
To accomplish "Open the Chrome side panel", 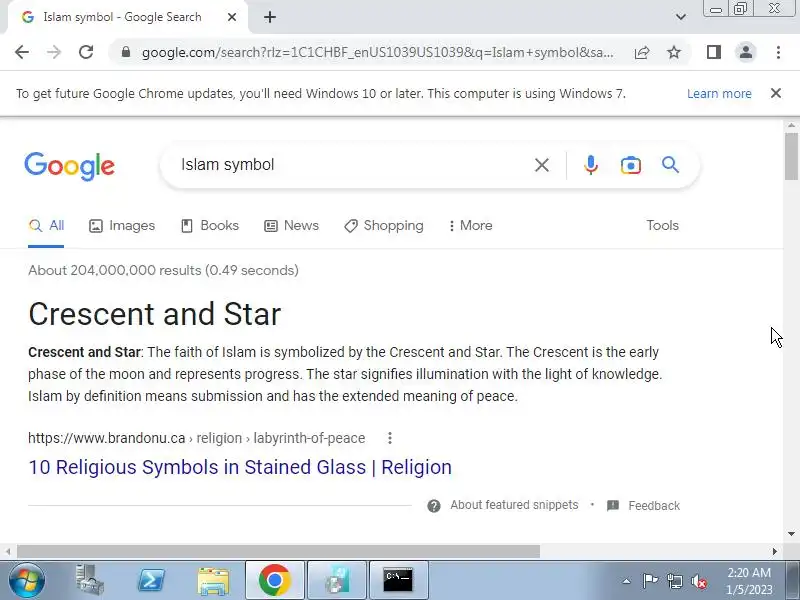I will 714,52.
